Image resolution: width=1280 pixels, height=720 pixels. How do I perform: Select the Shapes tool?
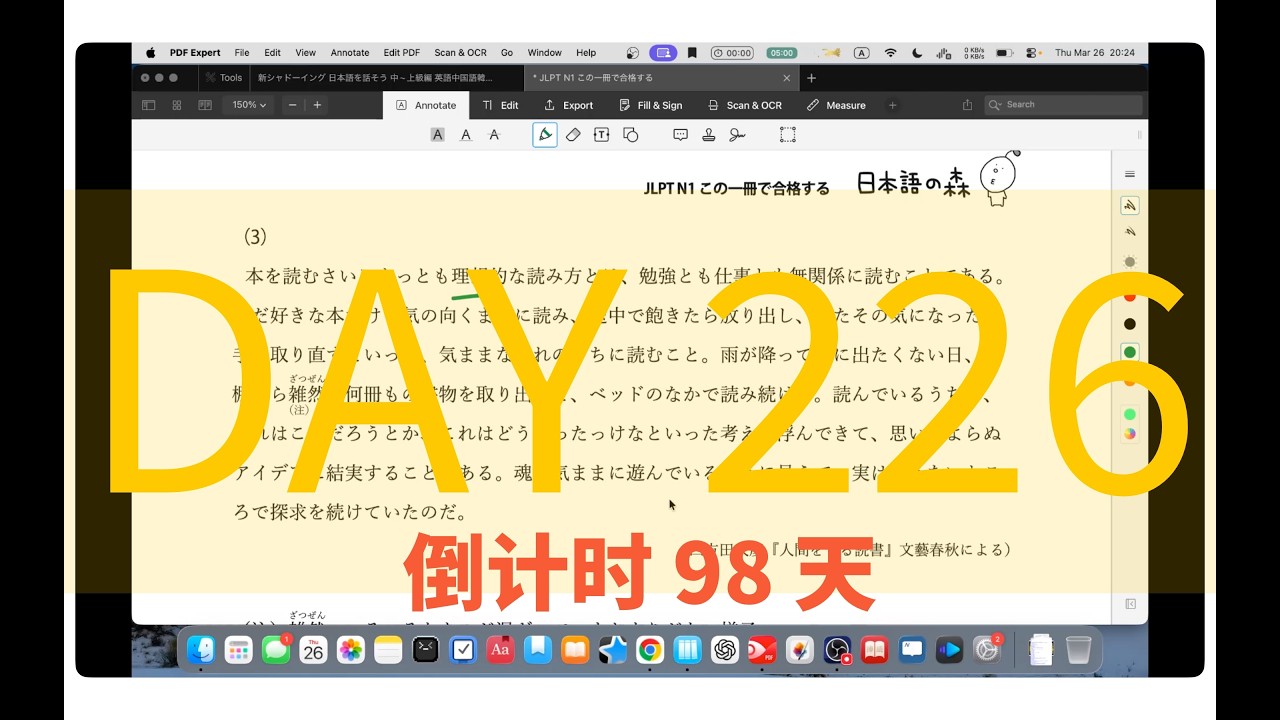[630, 134]
